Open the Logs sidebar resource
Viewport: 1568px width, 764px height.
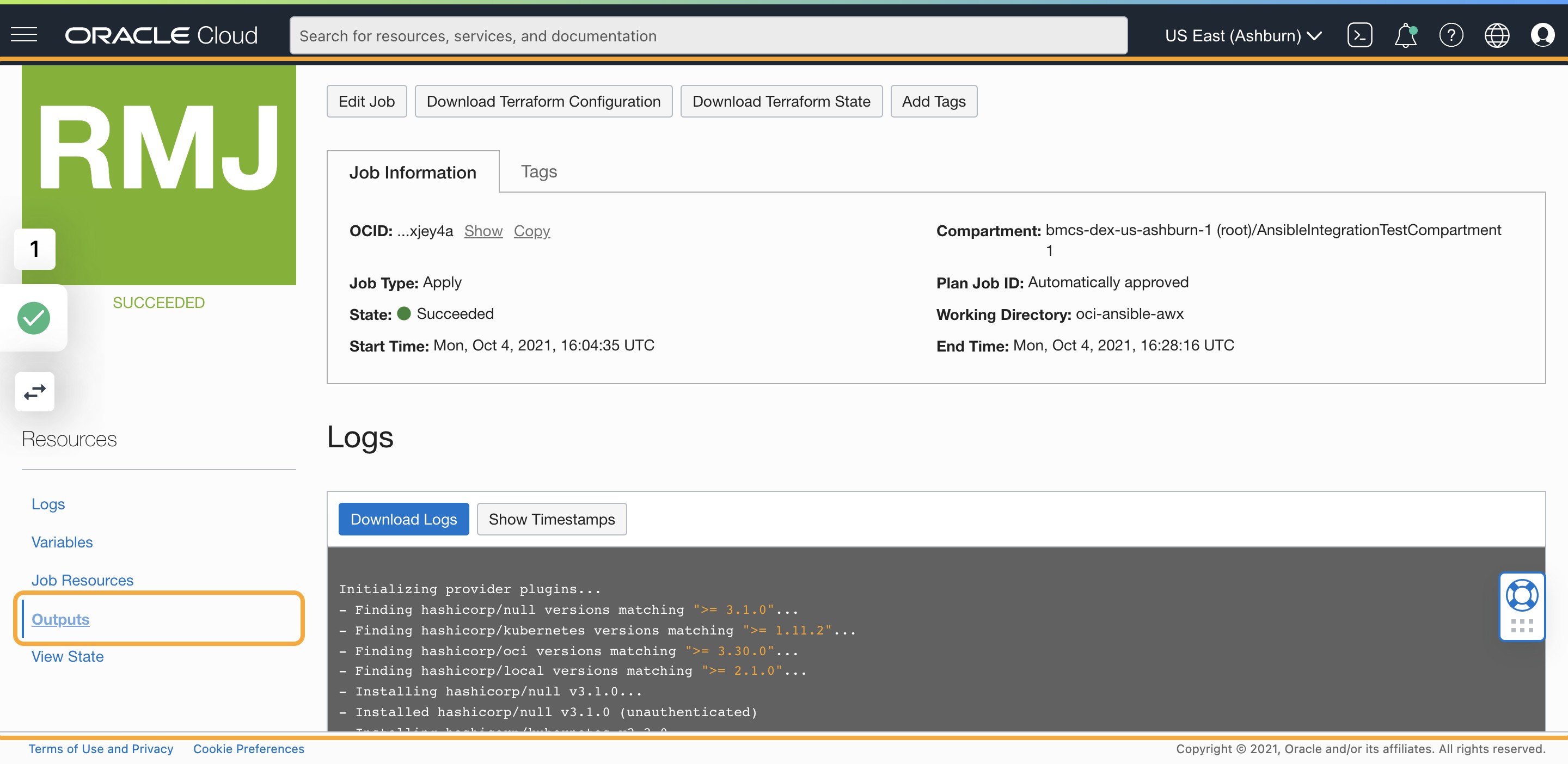click(x=48, y=503)
